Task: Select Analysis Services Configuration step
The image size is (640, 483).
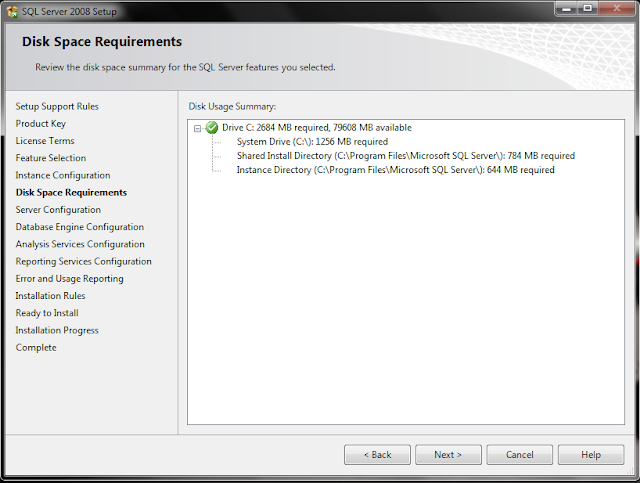Action: [x=80, y=244]
